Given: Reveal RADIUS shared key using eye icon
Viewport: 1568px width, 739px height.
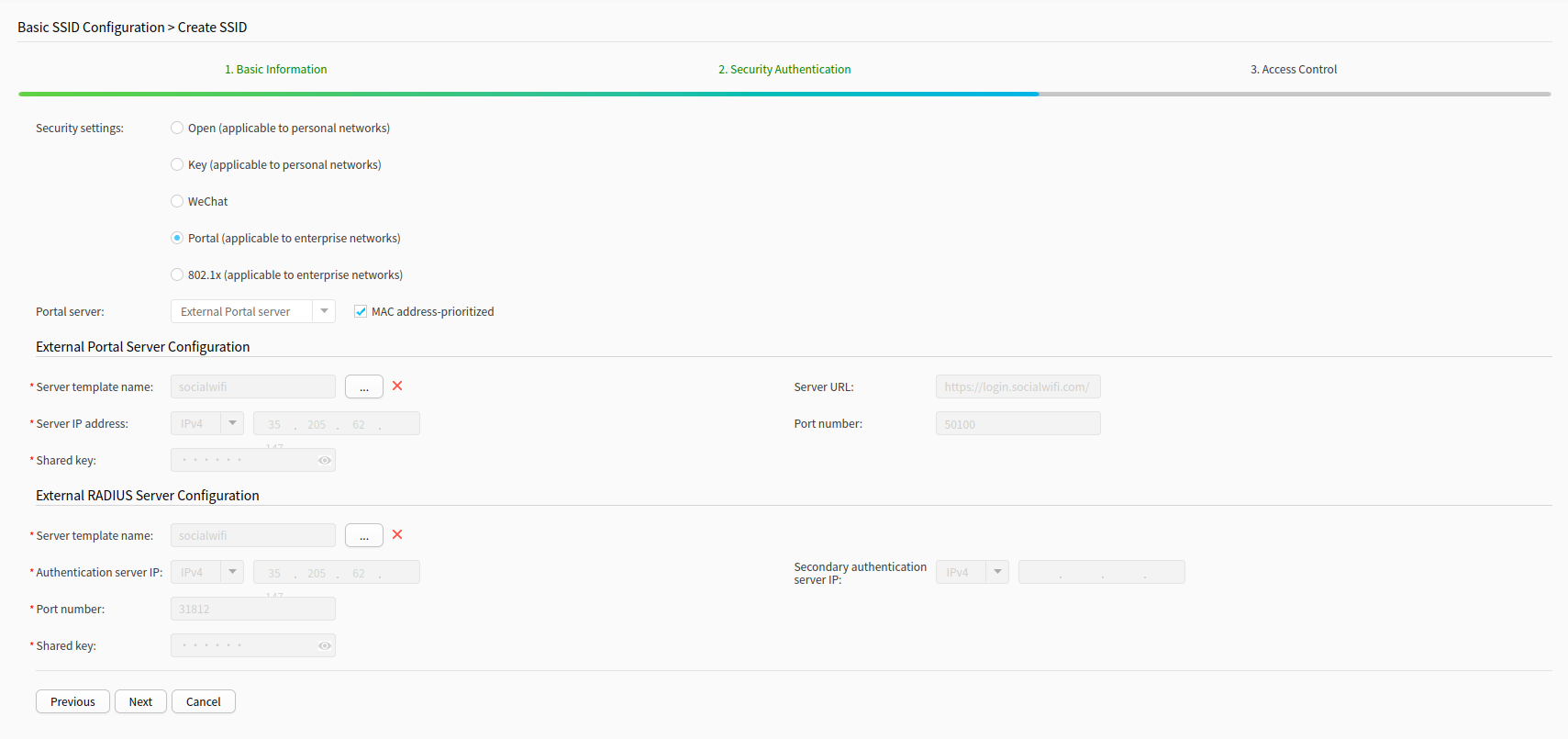Looking at the screenshot, I should click(325, 646).
